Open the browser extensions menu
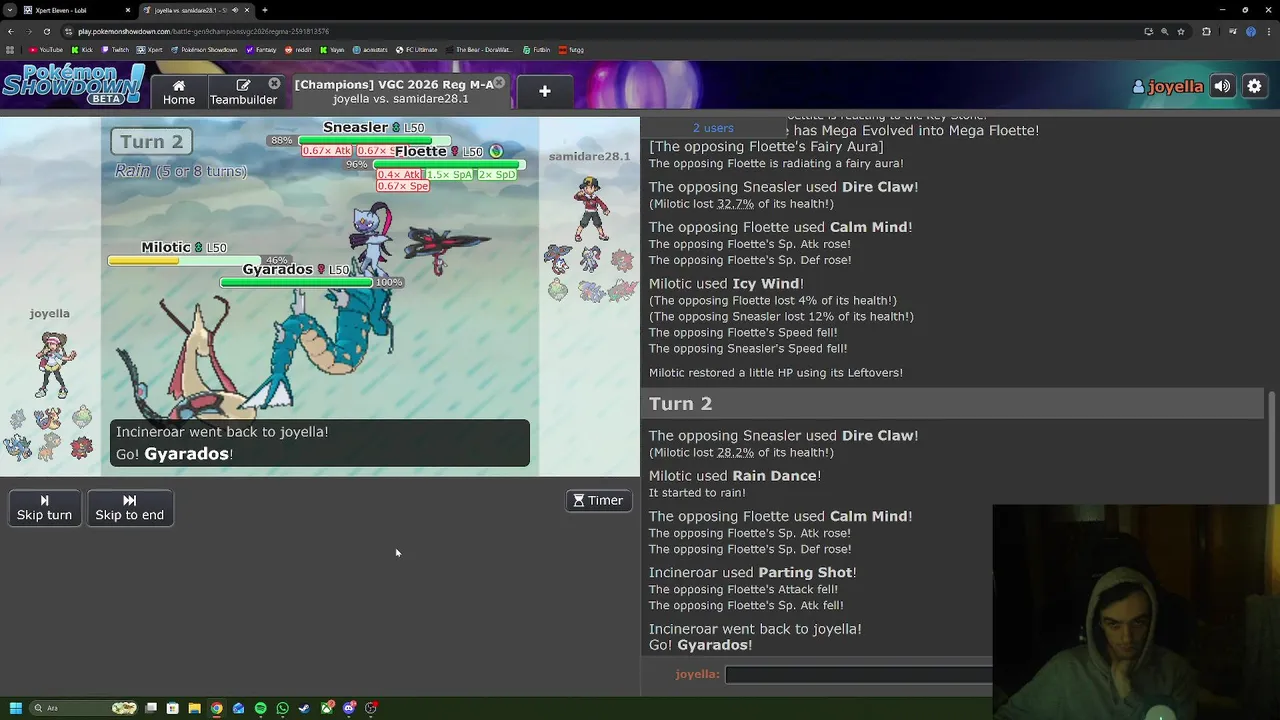The image size is (1280, 720). [x=1206, y=31]
